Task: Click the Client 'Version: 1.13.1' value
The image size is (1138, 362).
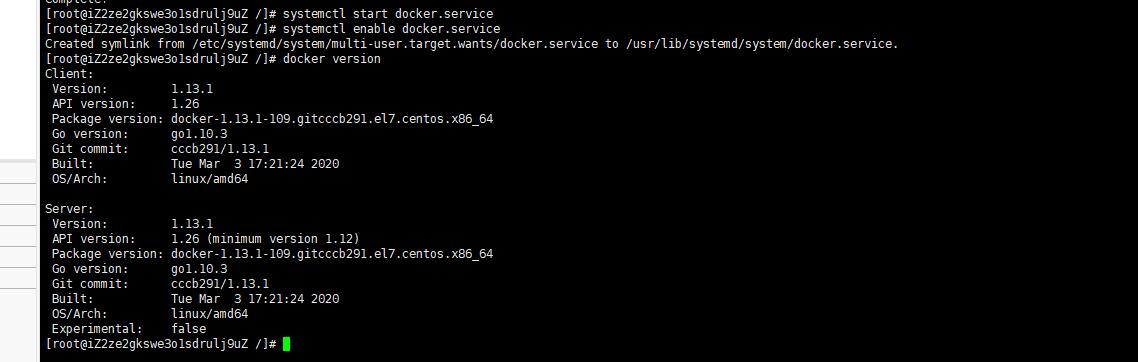Action: click(192, 89)
